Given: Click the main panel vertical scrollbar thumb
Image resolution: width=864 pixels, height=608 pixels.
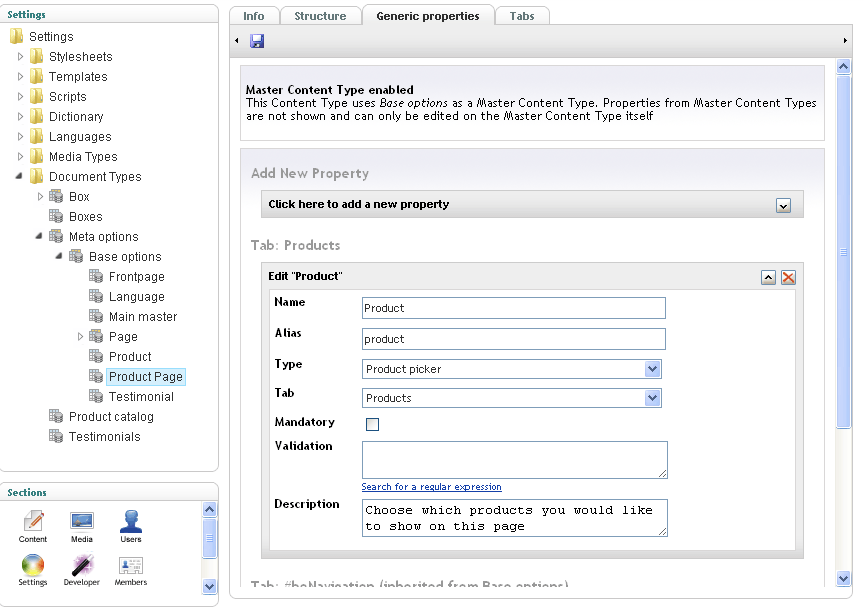Looking at the screenshot, I should [843, 252].
